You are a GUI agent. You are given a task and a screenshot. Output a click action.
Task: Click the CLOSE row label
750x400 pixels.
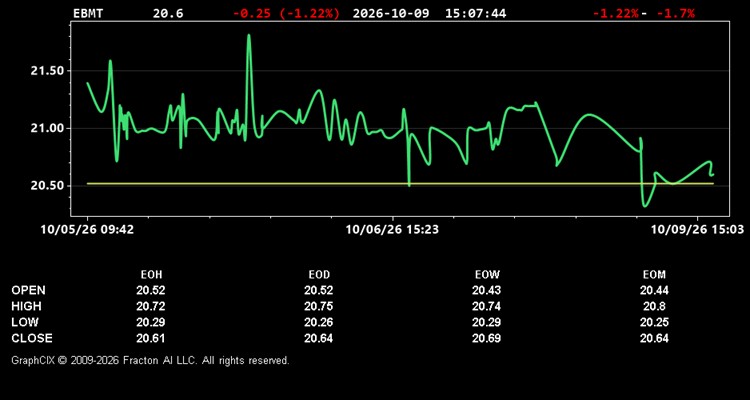point(32,338)
